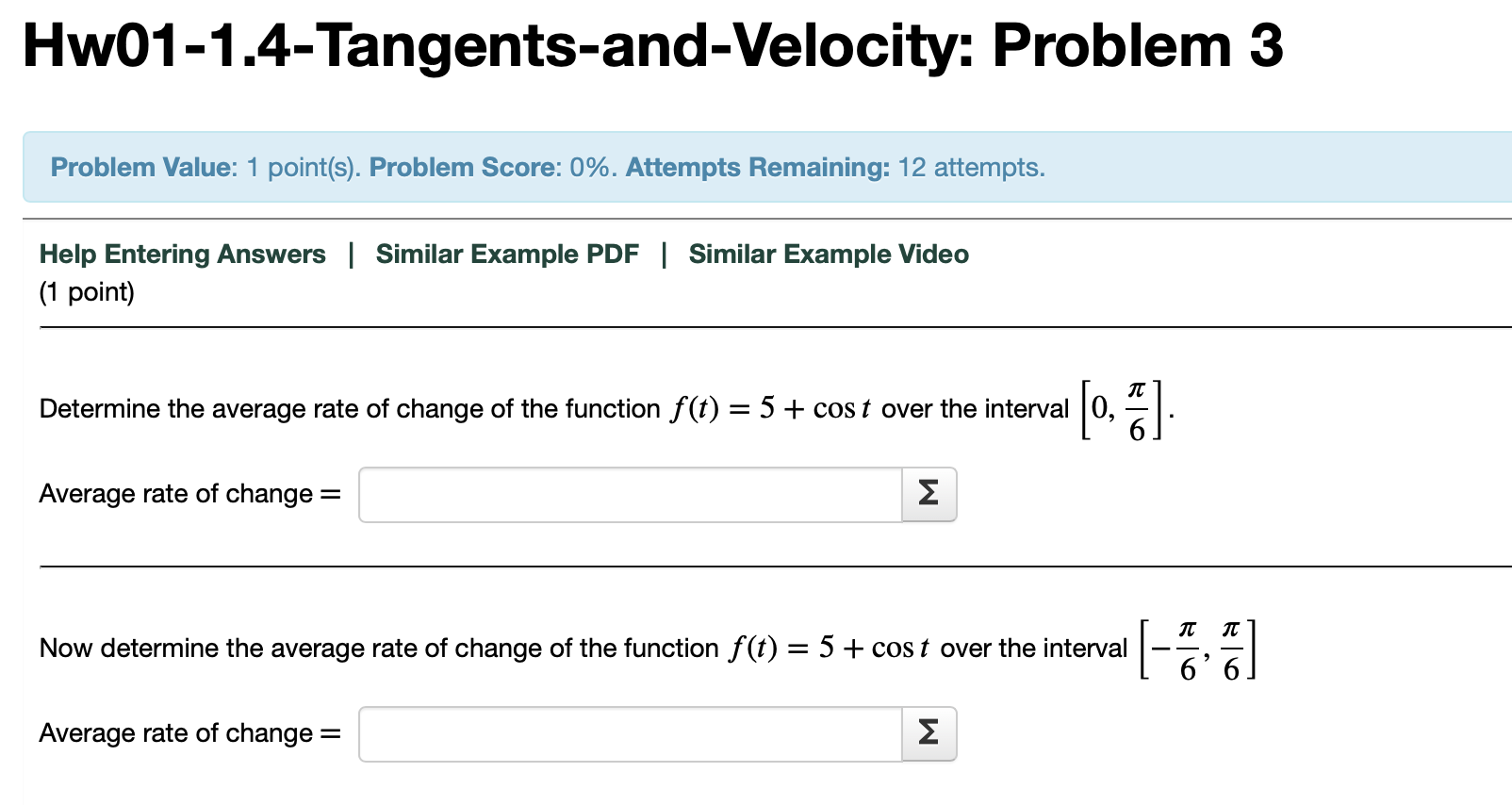View the Similar Example PDF

click(x=507, y=254)
